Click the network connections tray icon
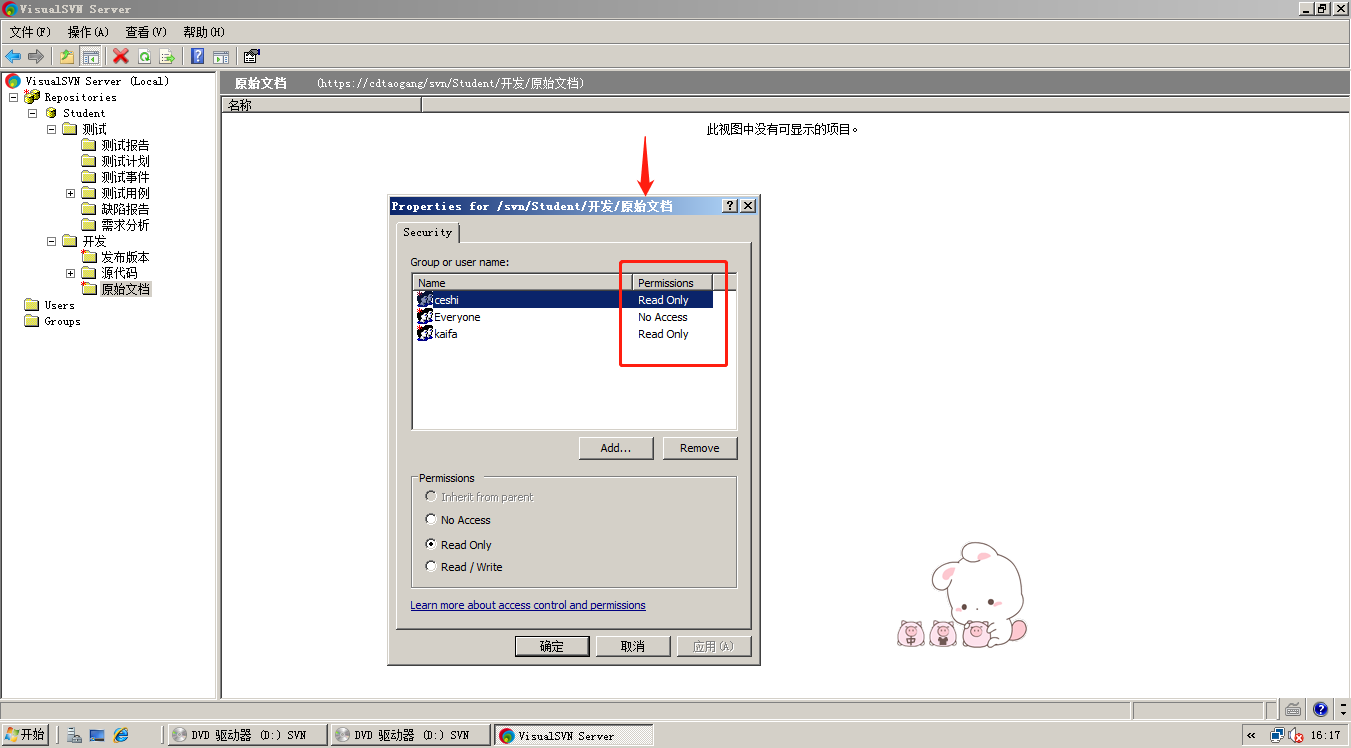 (x=1278, y=735)
